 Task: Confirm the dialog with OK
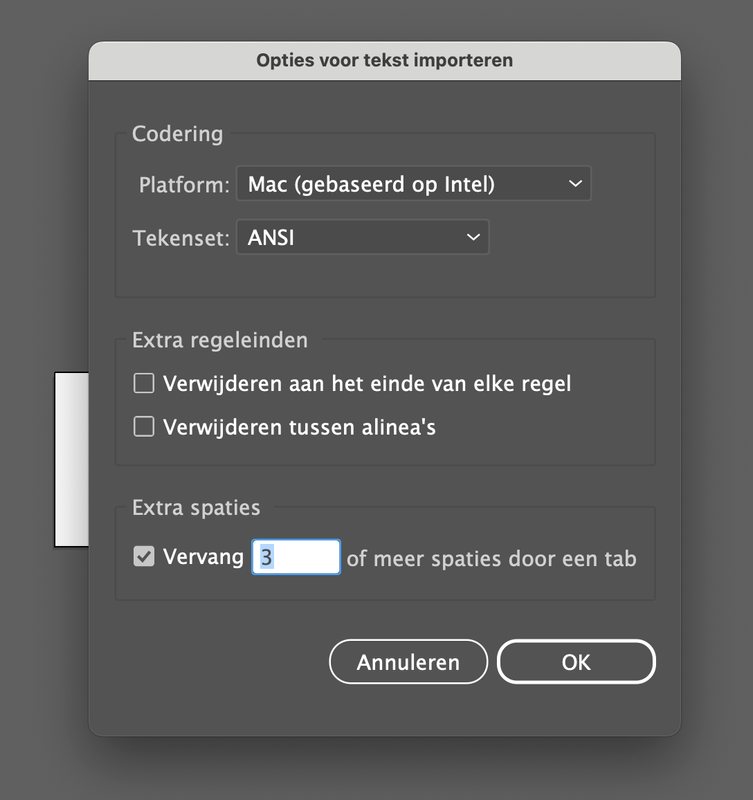pyautogui.click(x=576, y=662)
